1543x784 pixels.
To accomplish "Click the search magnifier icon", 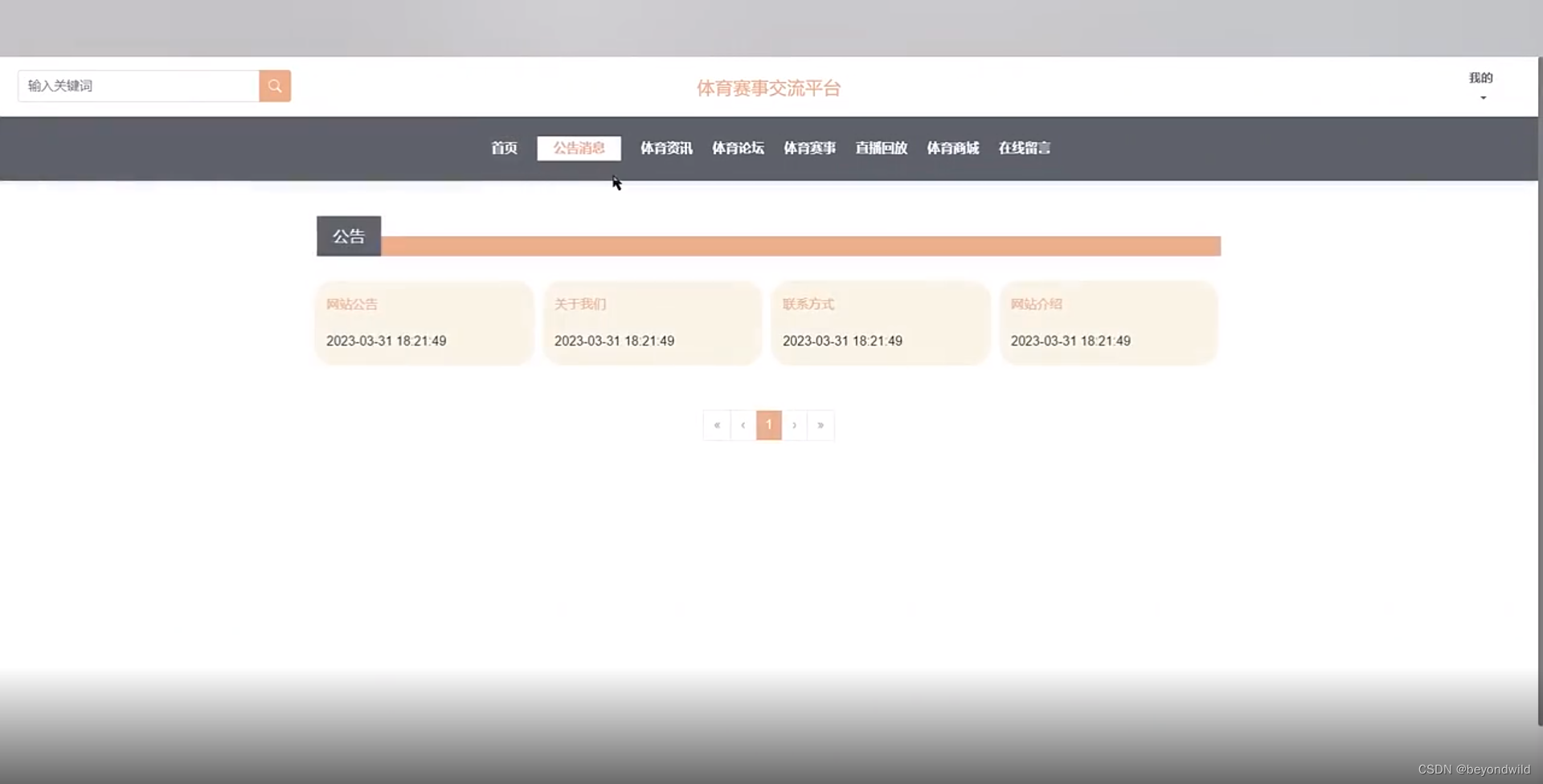I will 275,85.
